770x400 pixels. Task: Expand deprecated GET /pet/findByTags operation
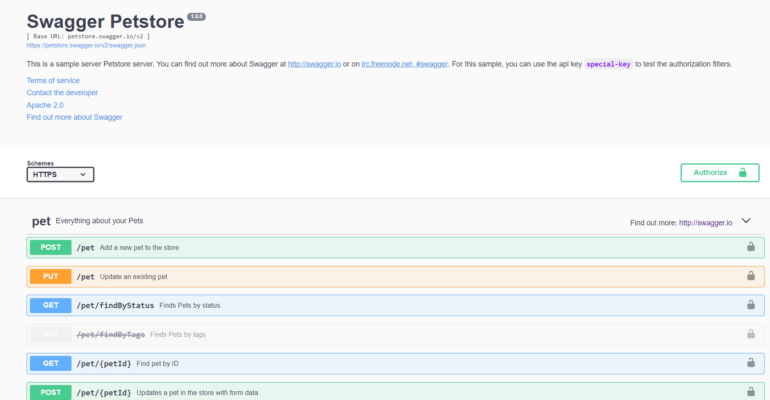pos(395,334)
